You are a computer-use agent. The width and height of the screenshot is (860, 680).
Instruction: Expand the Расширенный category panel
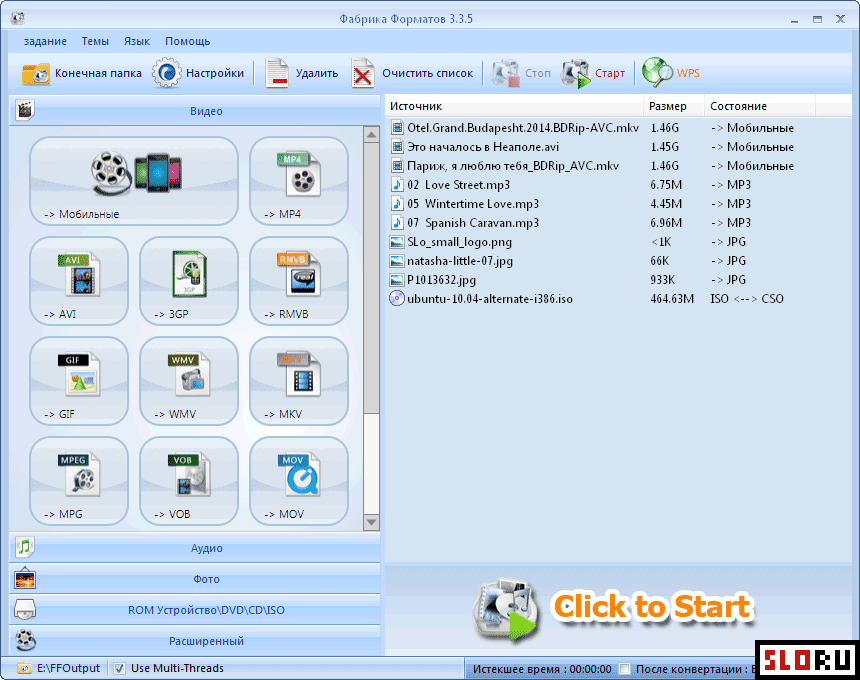[x=195, y=641]
